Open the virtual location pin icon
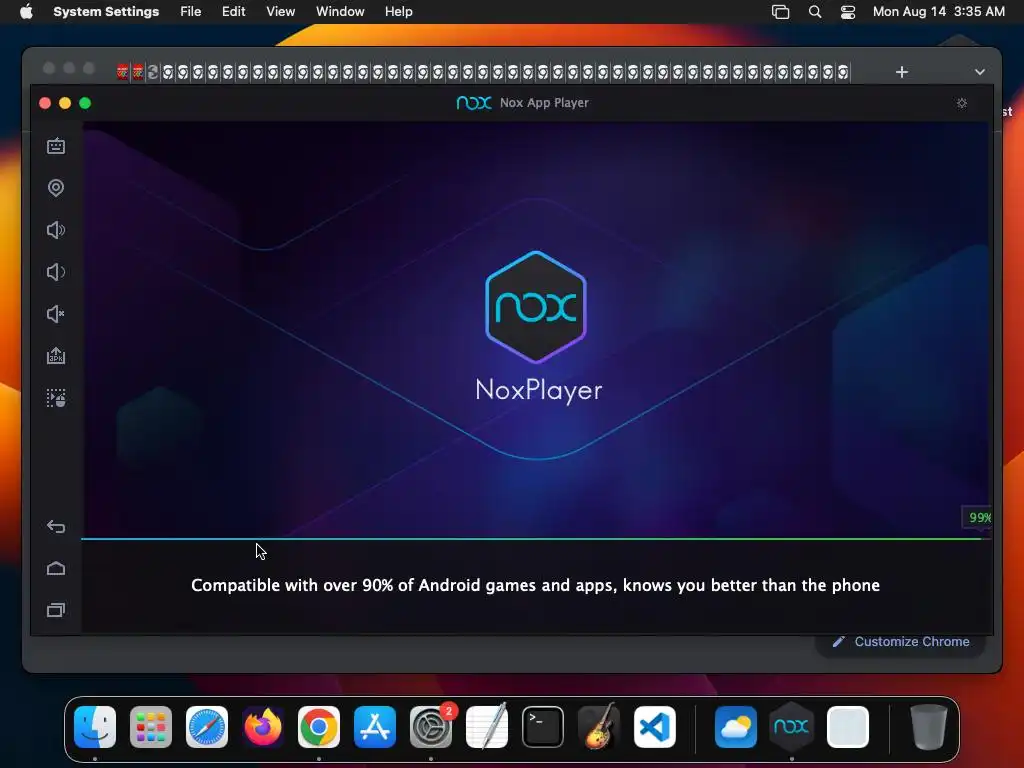Image resolution: width=1024 pixels, height=768 pixels. [56, 188]
